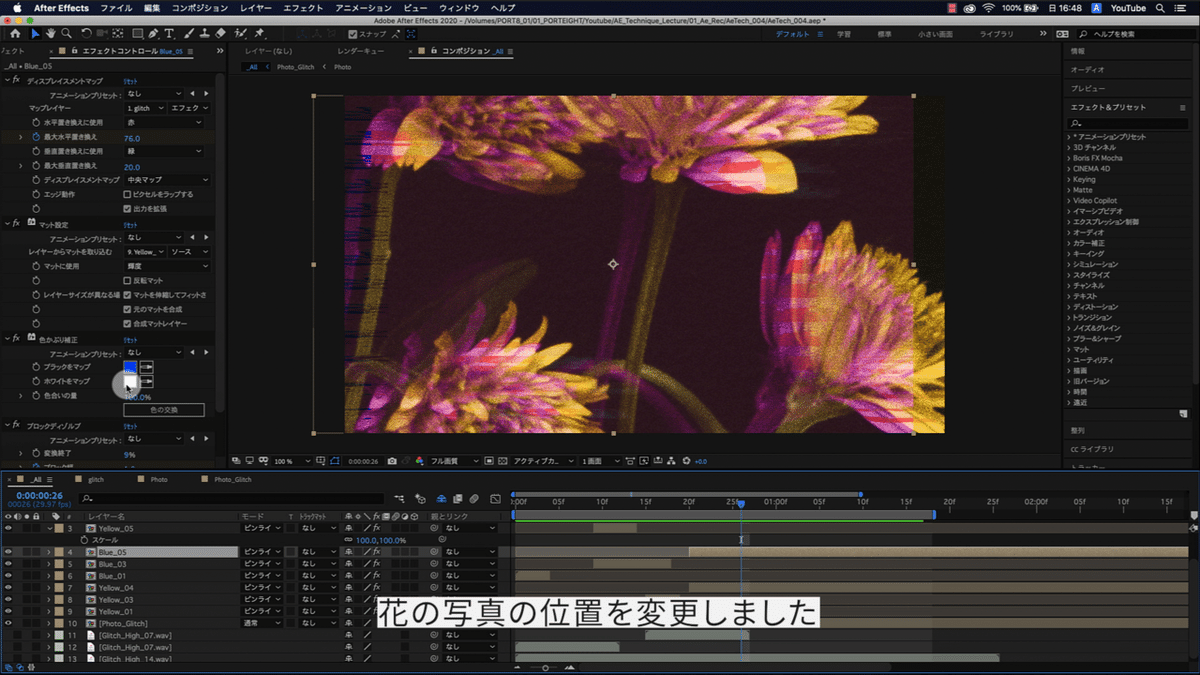Hide the Blue_05 layer eye
This screenshot has height=675, width=1200.
pyautogui.click(x=8, y=551)
